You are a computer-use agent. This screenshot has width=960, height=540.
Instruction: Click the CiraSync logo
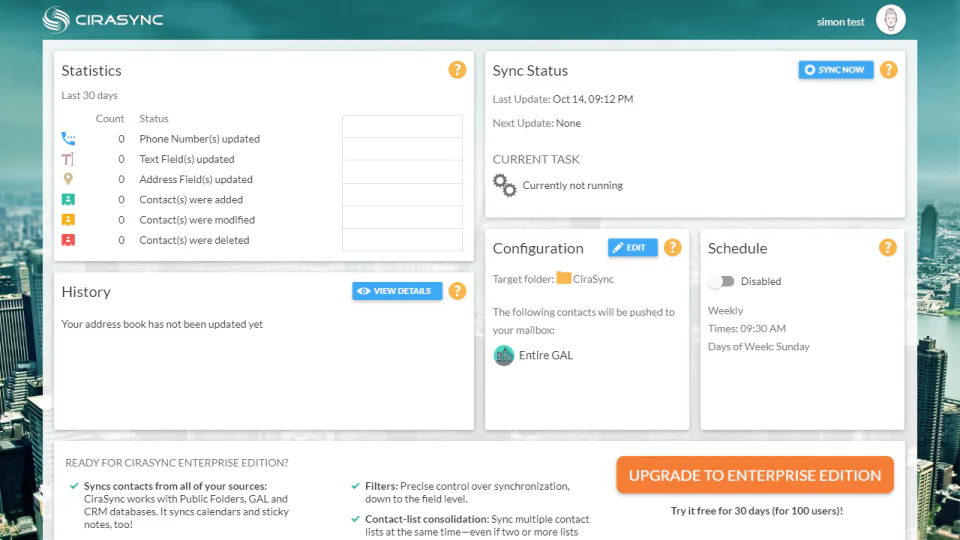point(103,20)
